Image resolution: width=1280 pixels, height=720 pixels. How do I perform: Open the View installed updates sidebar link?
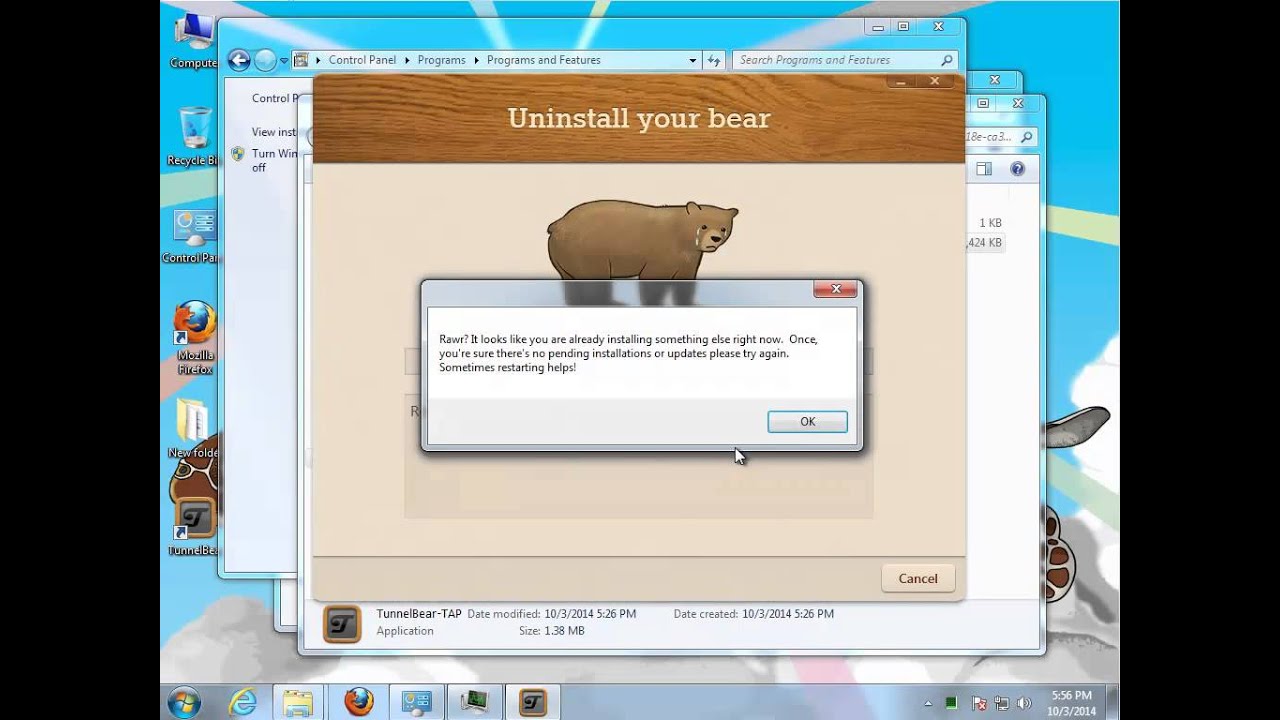tap(274, 132)
